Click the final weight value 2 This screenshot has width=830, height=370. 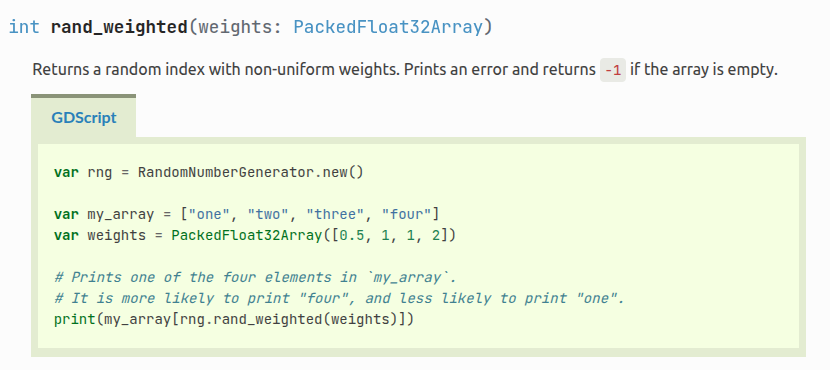[x=436, y=235]
